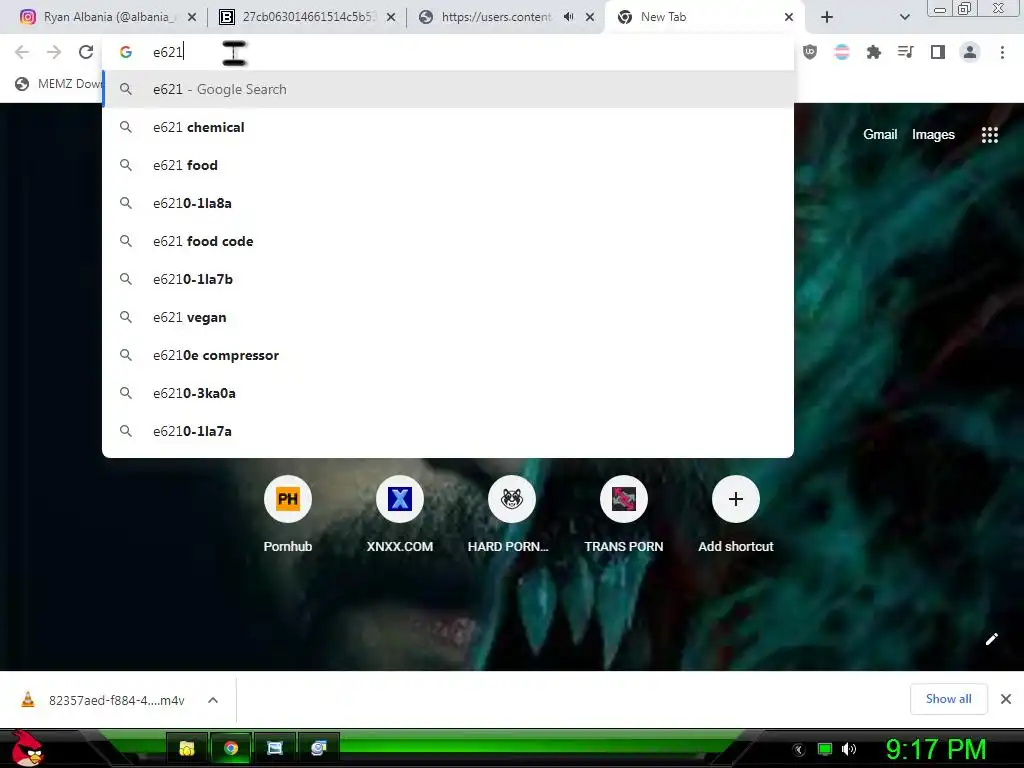Click the address bar containing e621
This screenshot has height=768, width=1024.
[x=448, y=52]
